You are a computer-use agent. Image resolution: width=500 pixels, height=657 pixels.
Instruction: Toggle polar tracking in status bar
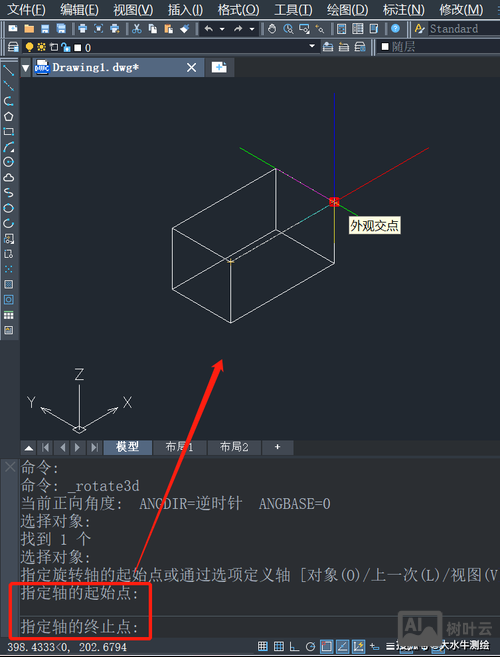(x=311, y=646)
